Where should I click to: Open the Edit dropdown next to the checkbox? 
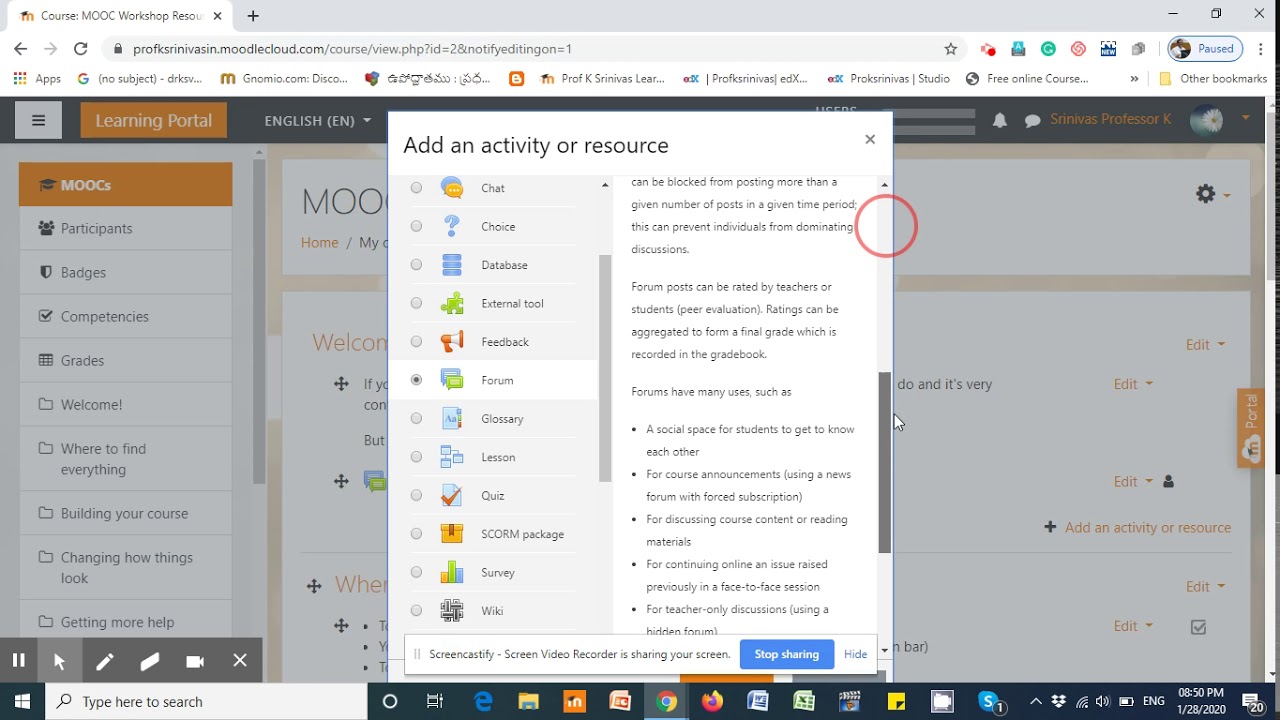click(x=1133, y=626)
